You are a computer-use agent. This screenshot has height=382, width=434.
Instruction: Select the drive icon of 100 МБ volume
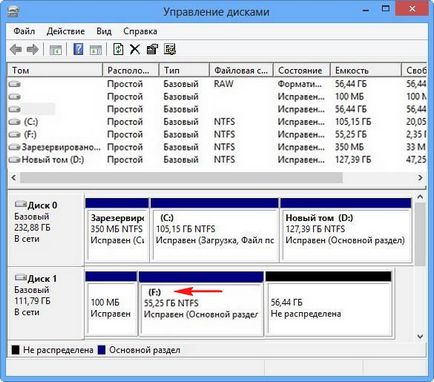coord(14,97)
